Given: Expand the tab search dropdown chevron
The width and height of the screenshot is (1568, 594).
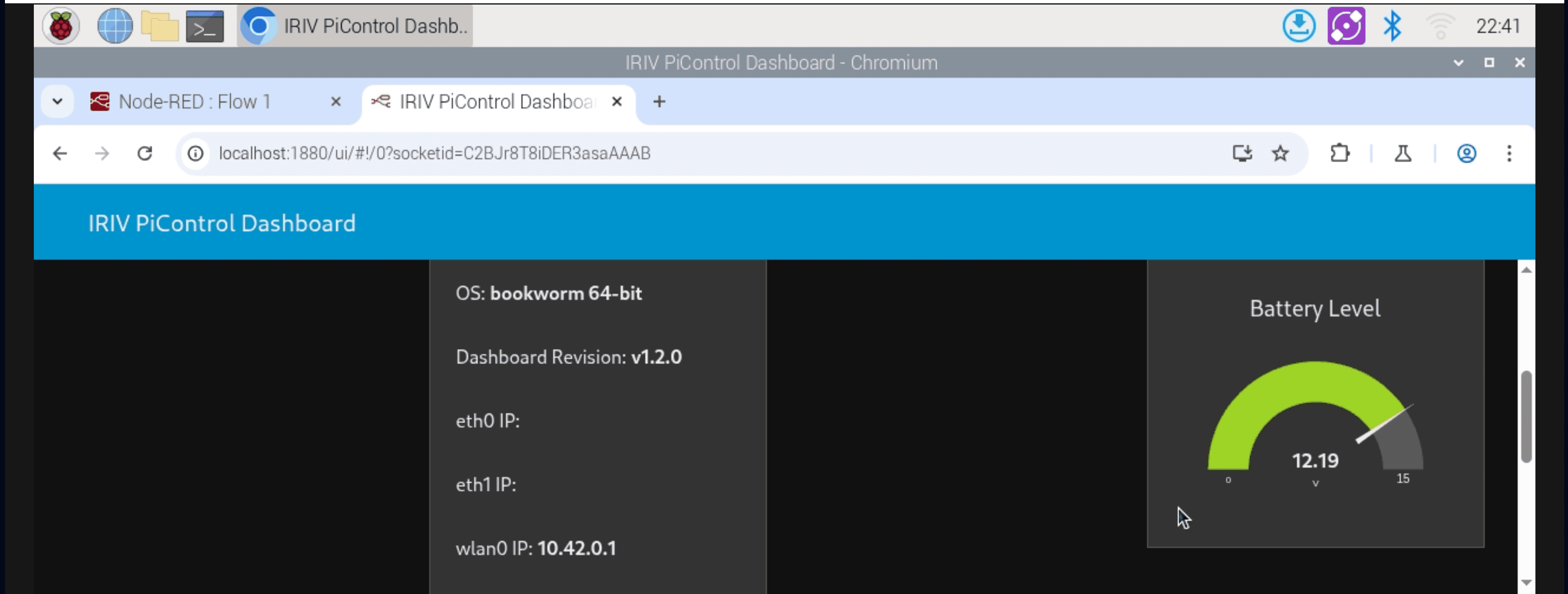Looking at the screenshot, I should 57,101.
